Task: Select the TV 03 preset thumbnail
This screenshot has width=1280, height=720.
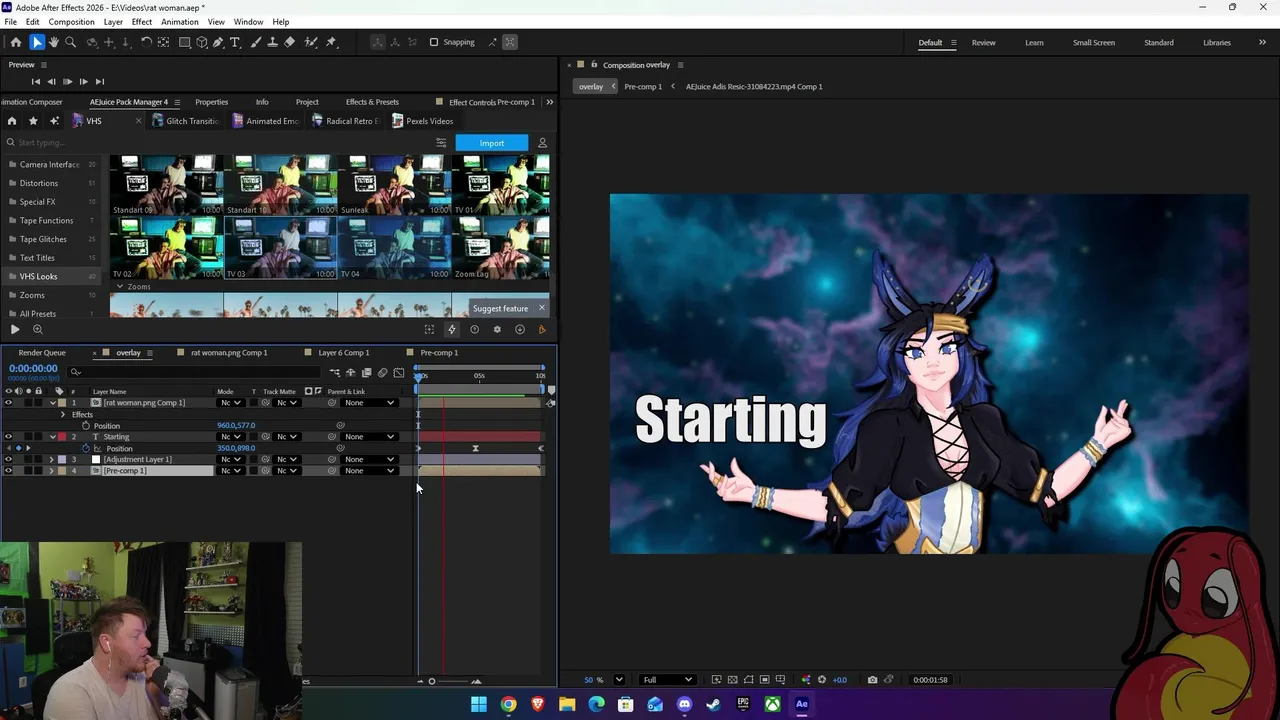Action: pos(280,248)
